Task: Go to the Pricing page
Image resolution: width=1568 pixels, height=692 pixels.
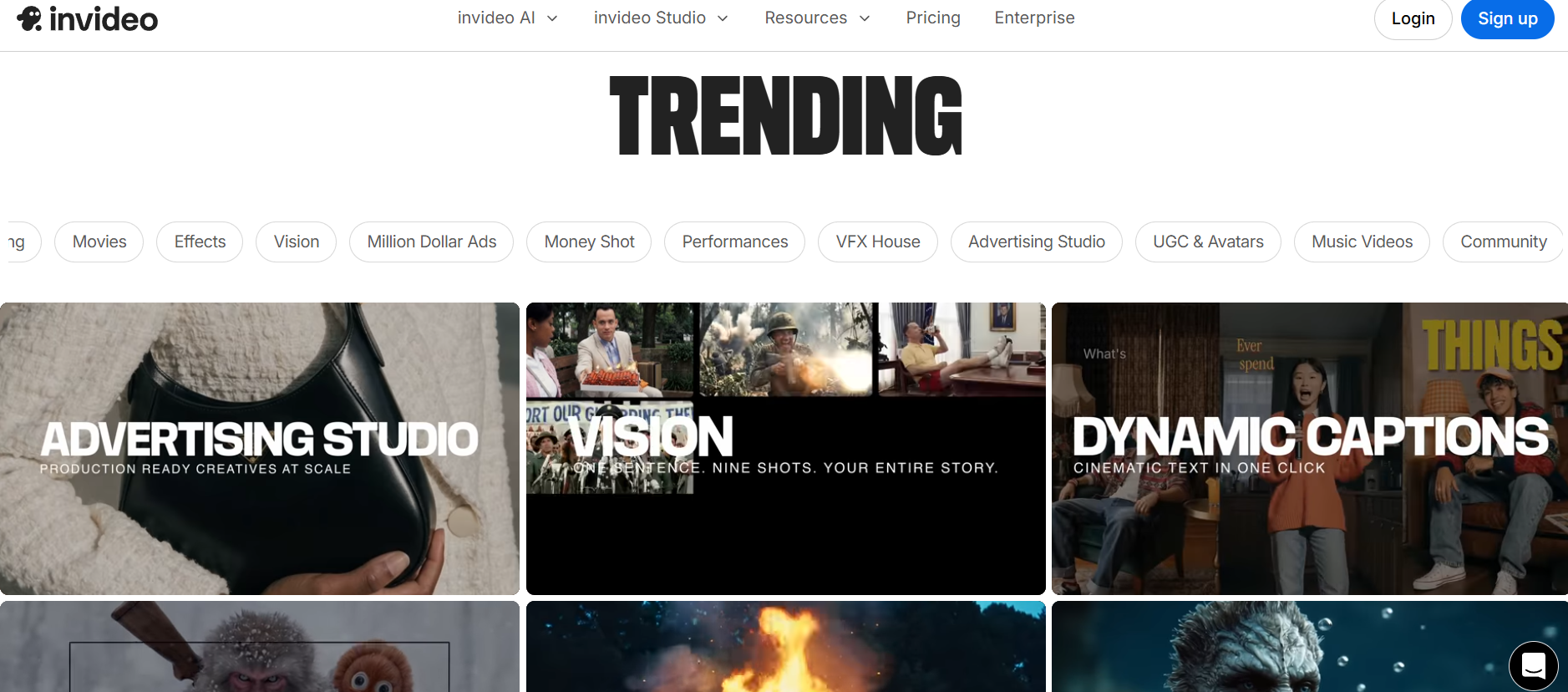Action: pyautogui.click(x=933, y=18)
